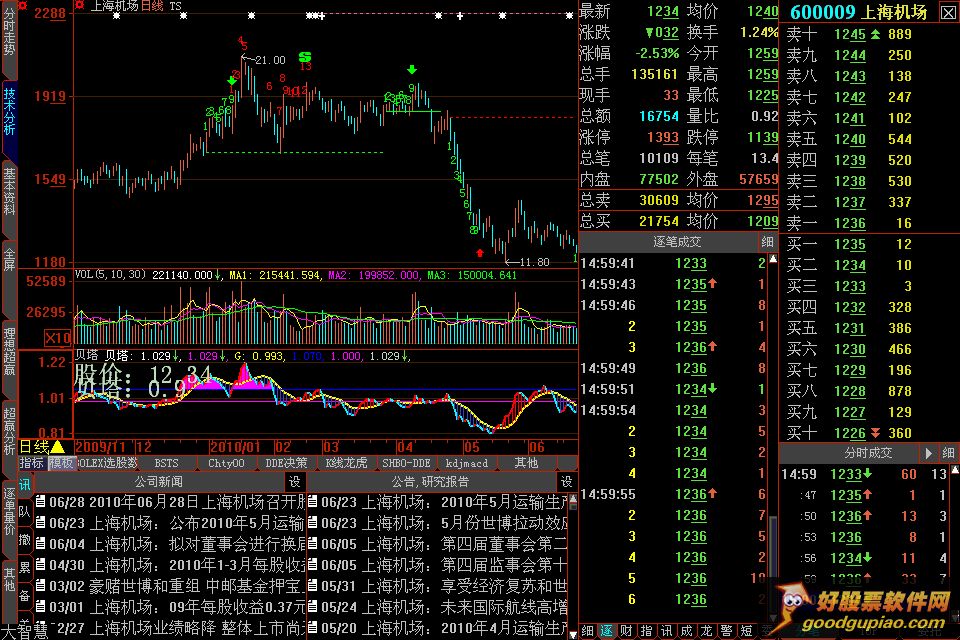The height and width of the screenshot is (640, 960).
Task: Click the yellow triangle next to 日线
Action: click(57, 447)
